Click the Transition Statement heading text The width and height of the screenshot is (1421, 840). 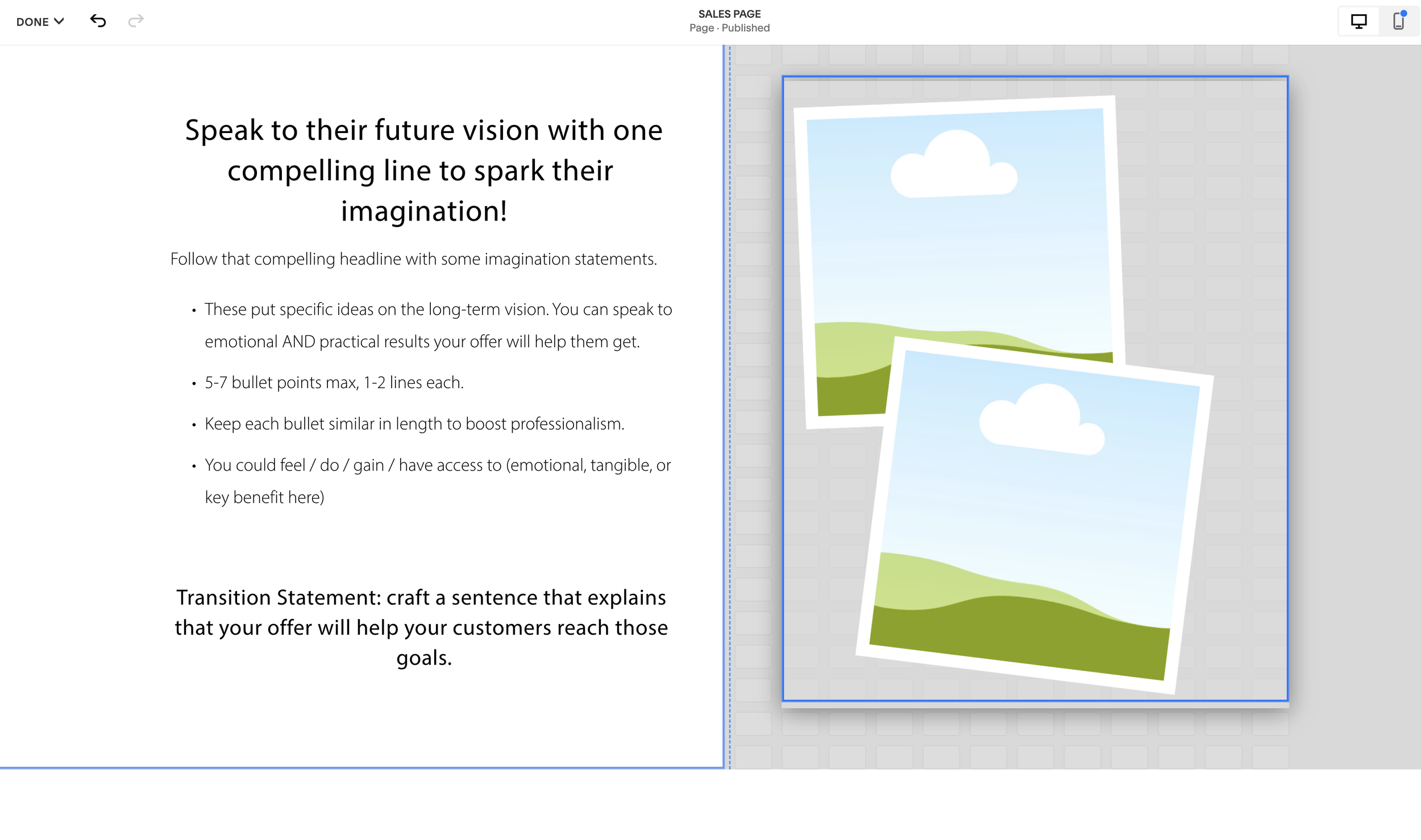(x=421, y=627)
